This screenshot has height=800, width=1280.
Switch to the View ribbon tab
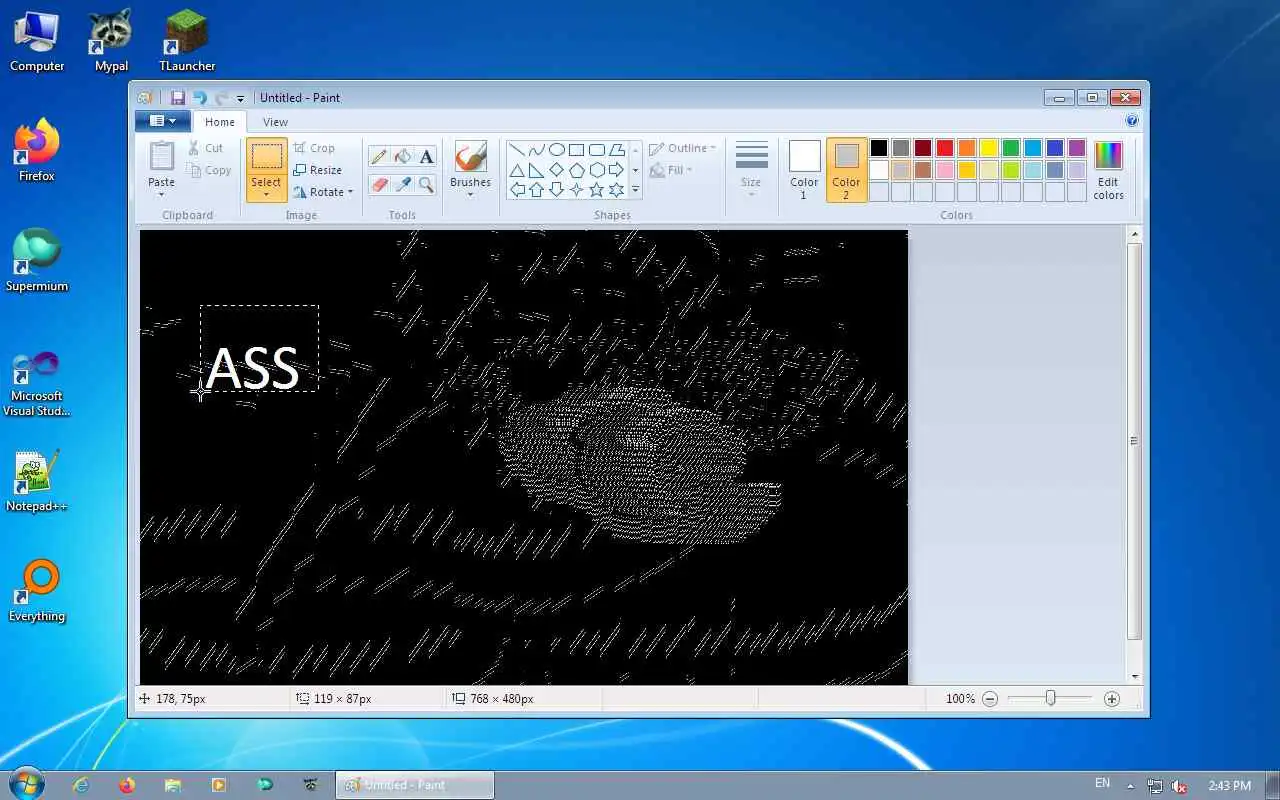(x=275, y=122)
